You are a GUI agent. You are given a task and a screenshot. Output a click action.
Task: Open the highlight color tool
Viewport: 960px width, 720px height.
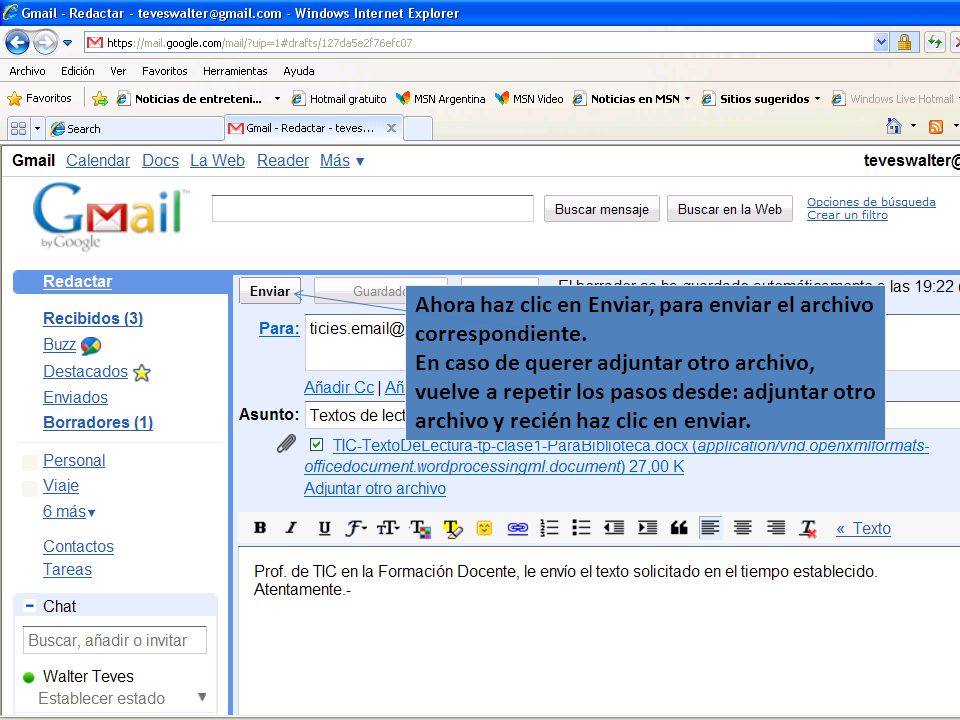tap(452, 528)
